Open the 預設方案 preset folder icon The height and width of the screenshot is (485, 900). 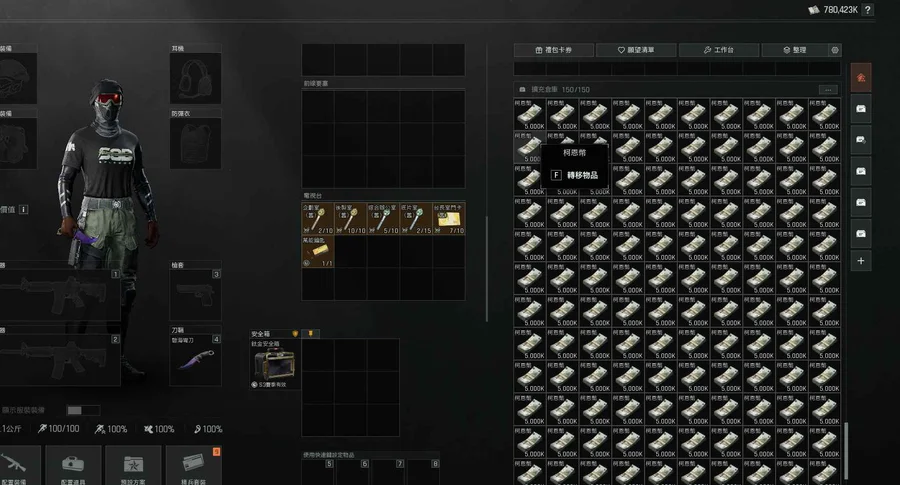[x=134, y=464]
